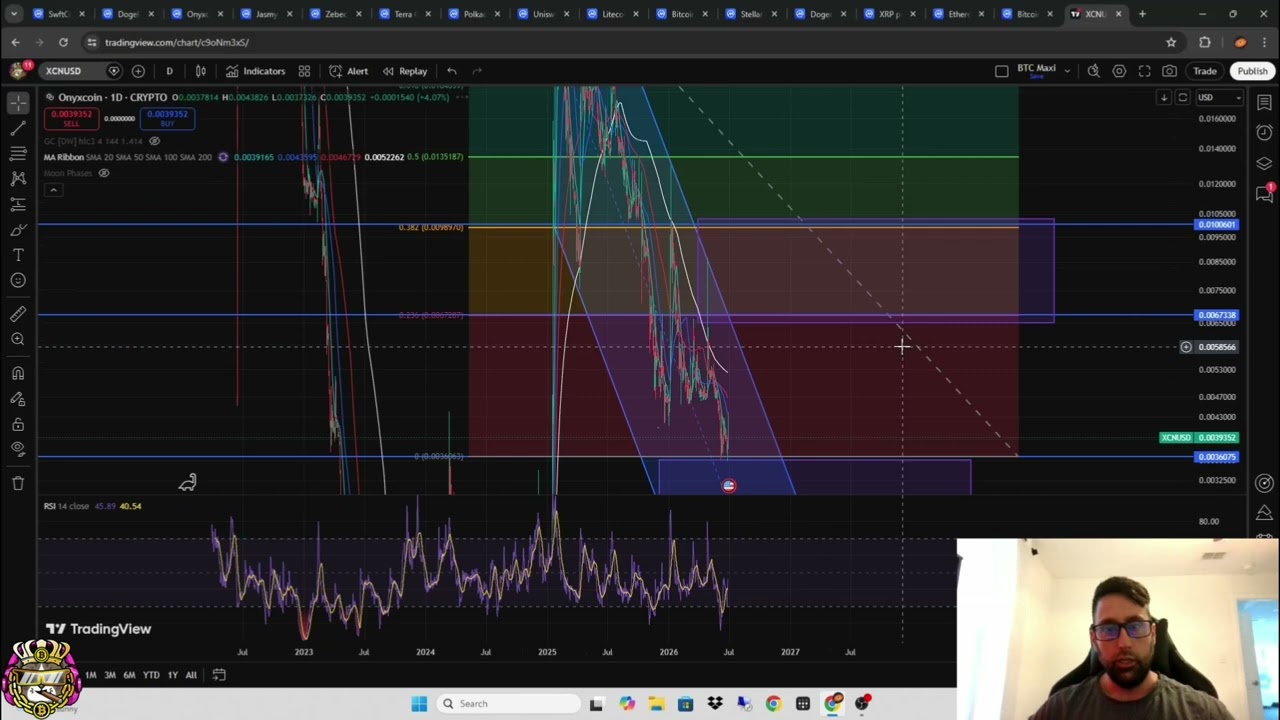The height and width of the screenshot is (720, 1280).
Task: Click the trash remove objects icon
Action: point(18,483)
